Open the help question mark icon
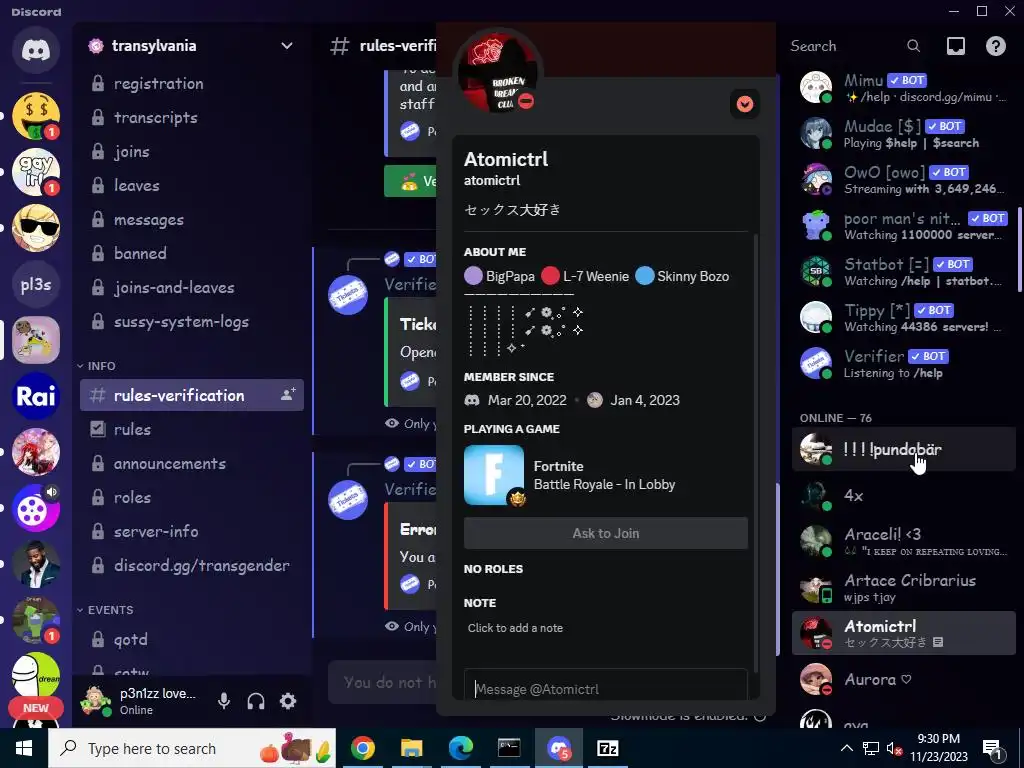The height and width of the screenshot is (768, 1024). (995, 46)
